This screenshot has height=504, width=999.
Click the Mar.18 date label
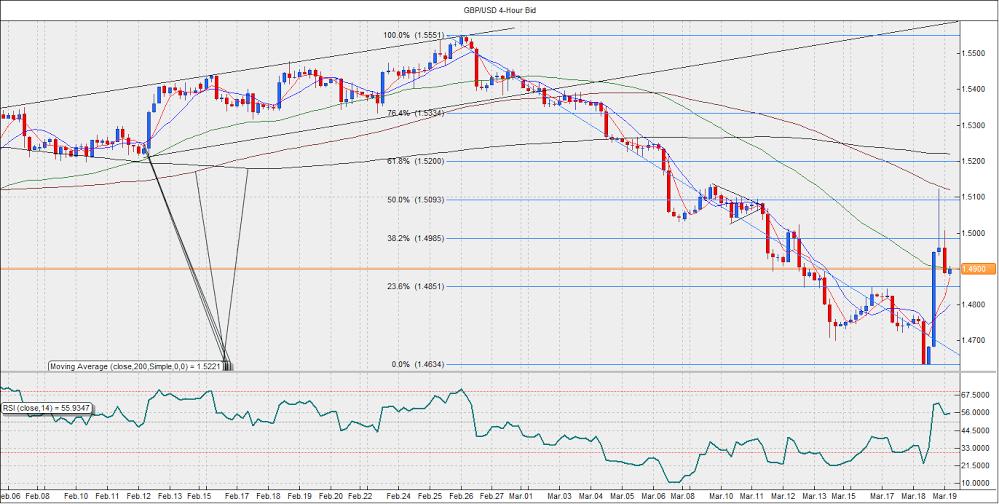[914, 495]
